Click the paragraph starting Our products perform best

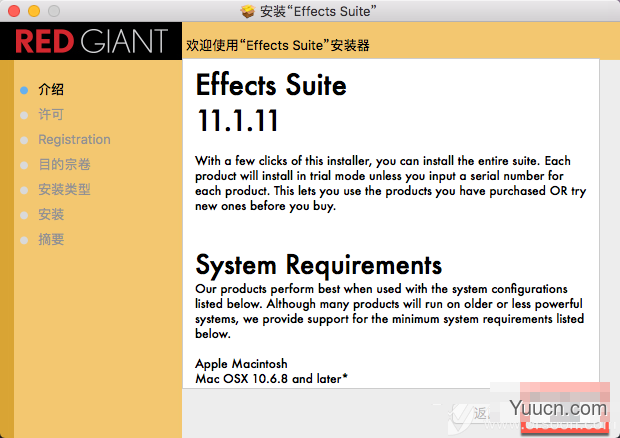click(389, 311)
